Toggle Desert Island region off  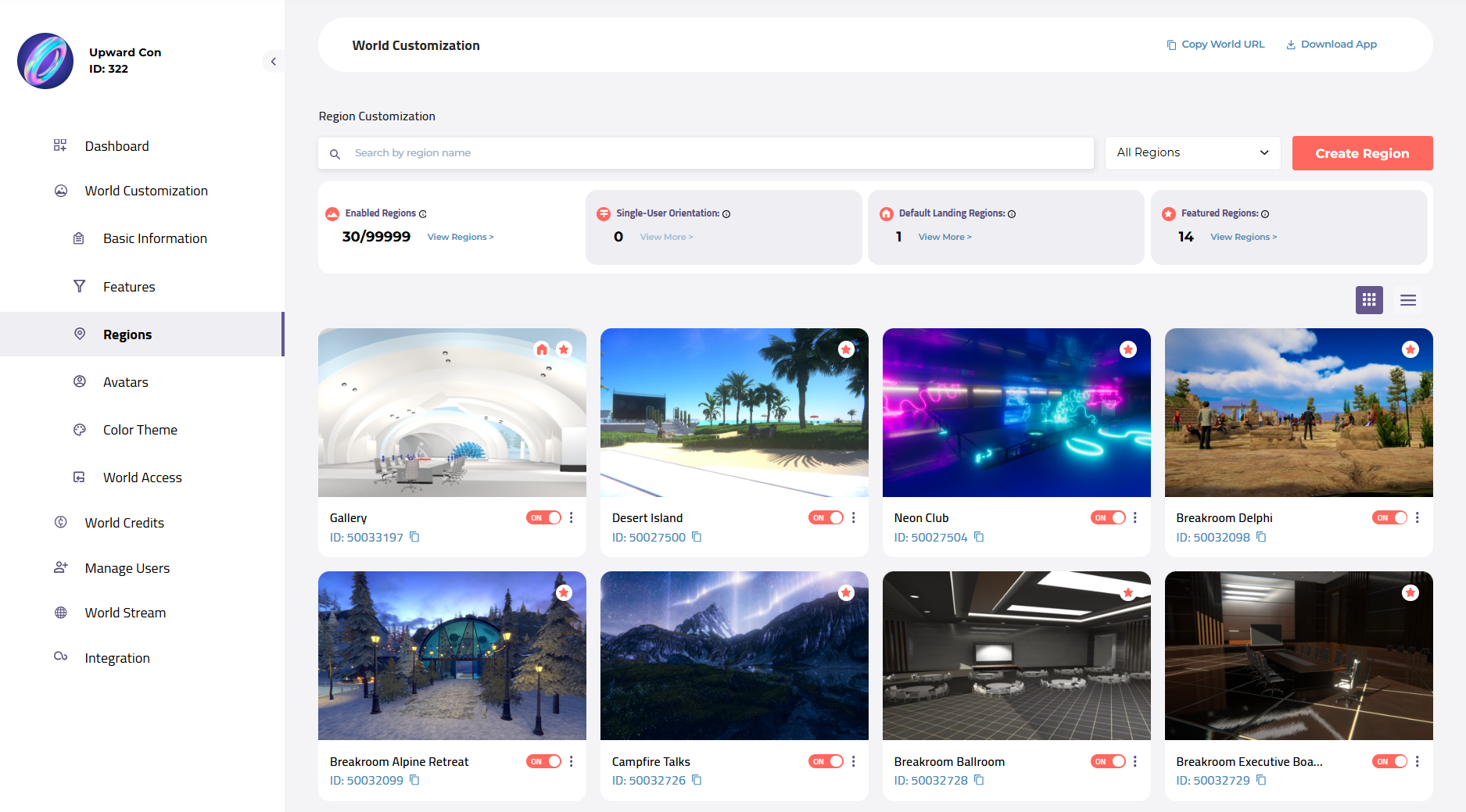pos(826,517)
